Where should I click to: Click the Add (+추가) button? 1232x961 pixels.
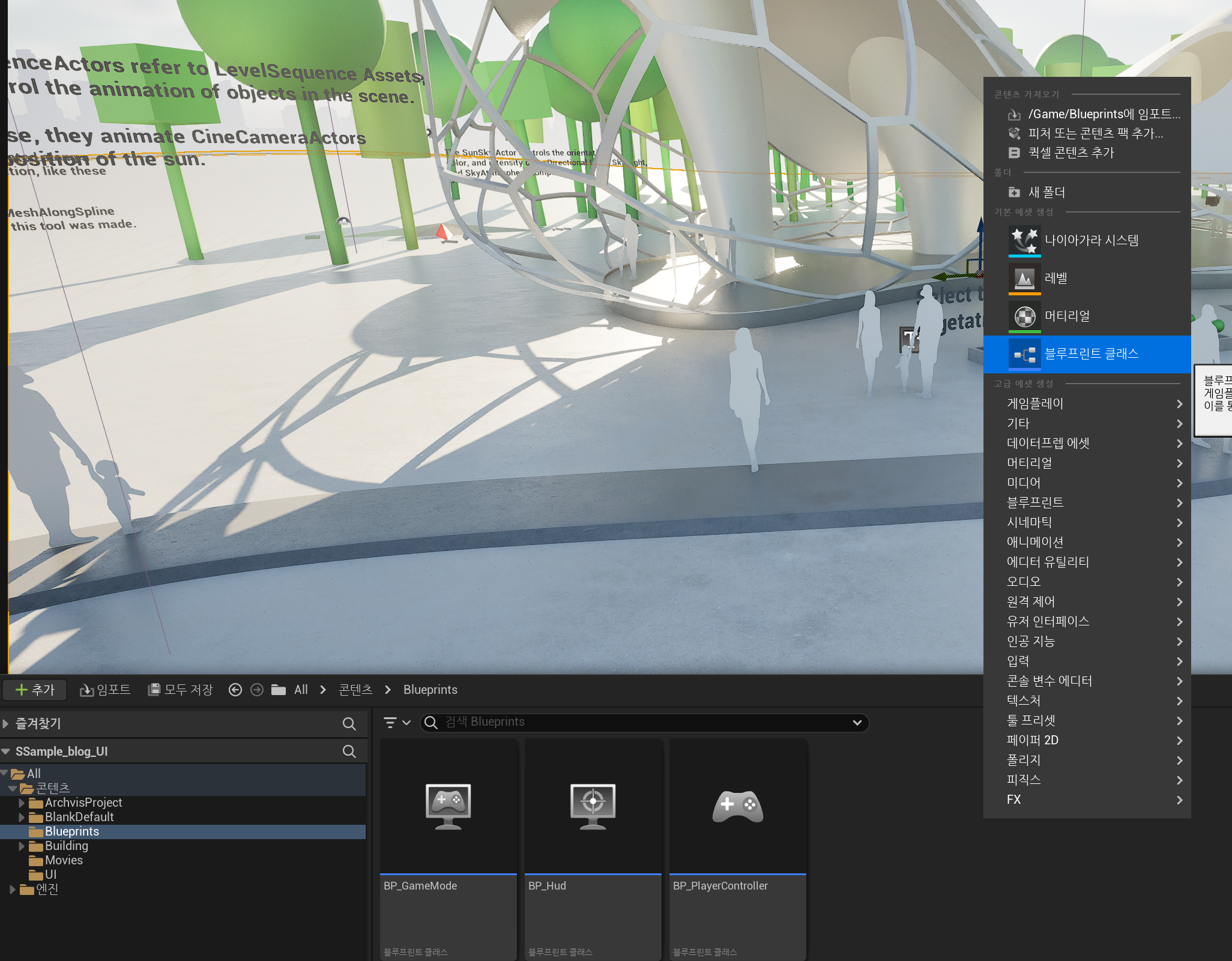pos(35,690)
